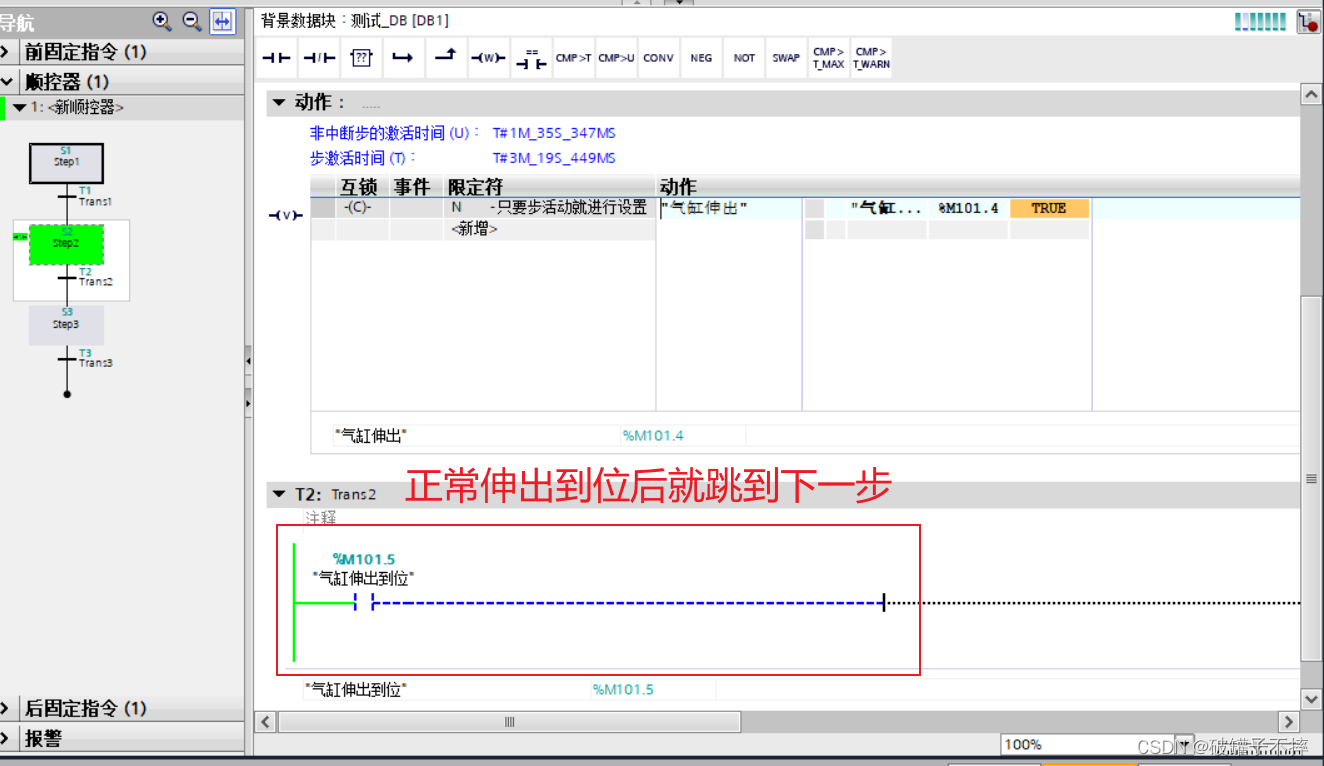Viewport: 1324px width, 766px height.
Task: Click the 互锁 column header
Action: (361, 187)
